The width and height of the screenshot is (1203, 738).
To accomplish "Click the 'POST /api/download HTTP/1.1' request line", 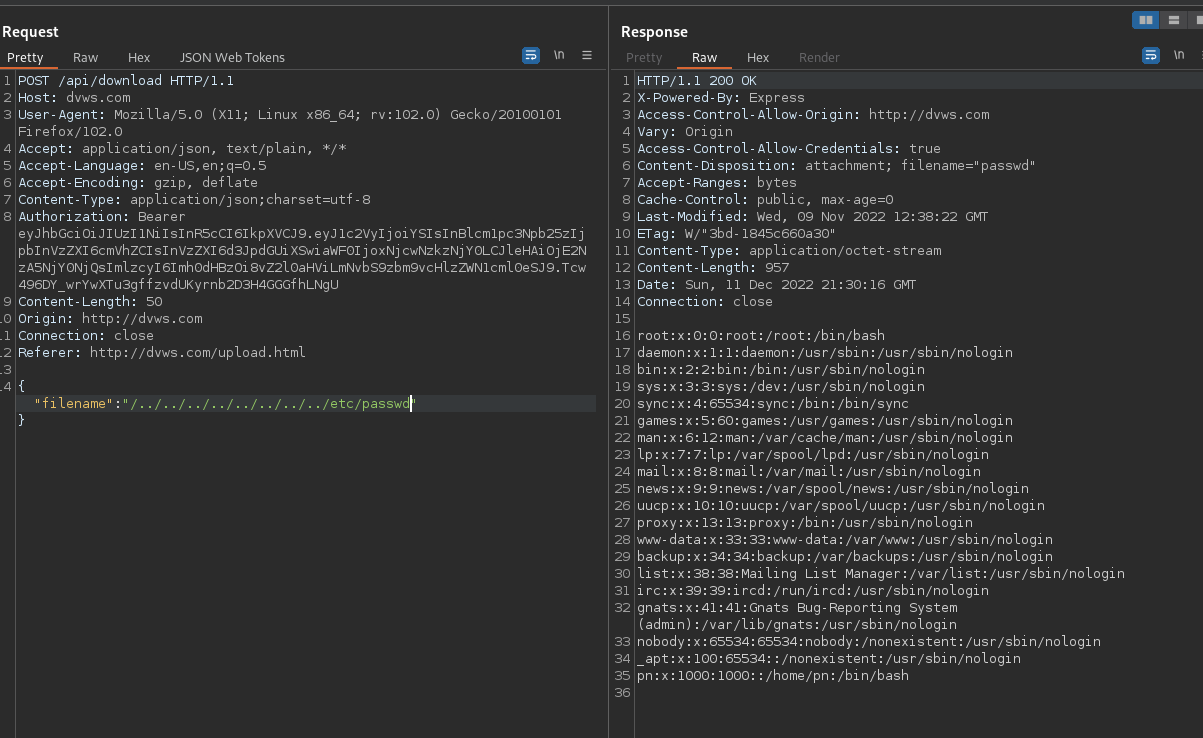I will point(126,81).
